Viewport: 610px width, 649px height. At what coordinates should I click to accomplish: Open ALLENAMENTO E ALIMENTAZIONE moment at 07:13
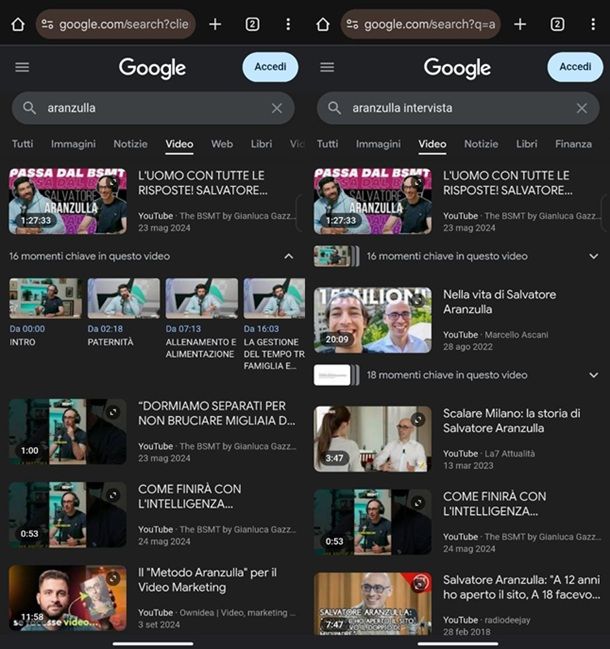point(202,298)
